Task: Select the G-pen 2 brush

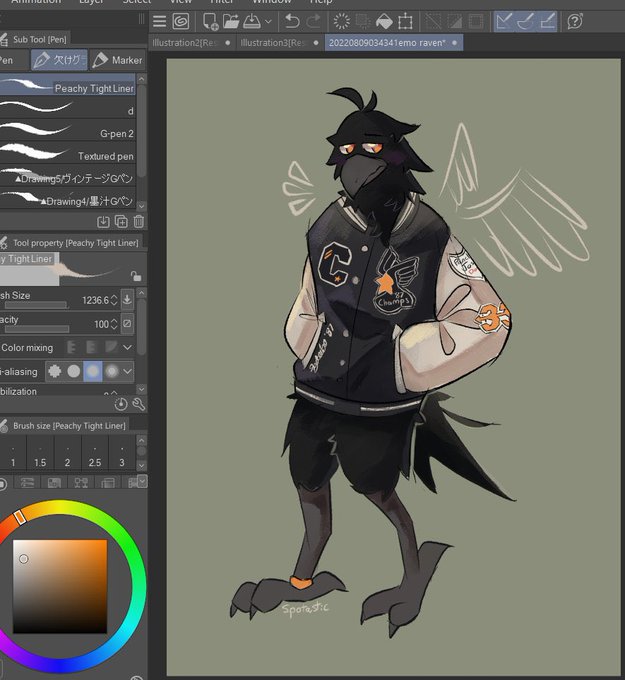Action: click(68, 130)
